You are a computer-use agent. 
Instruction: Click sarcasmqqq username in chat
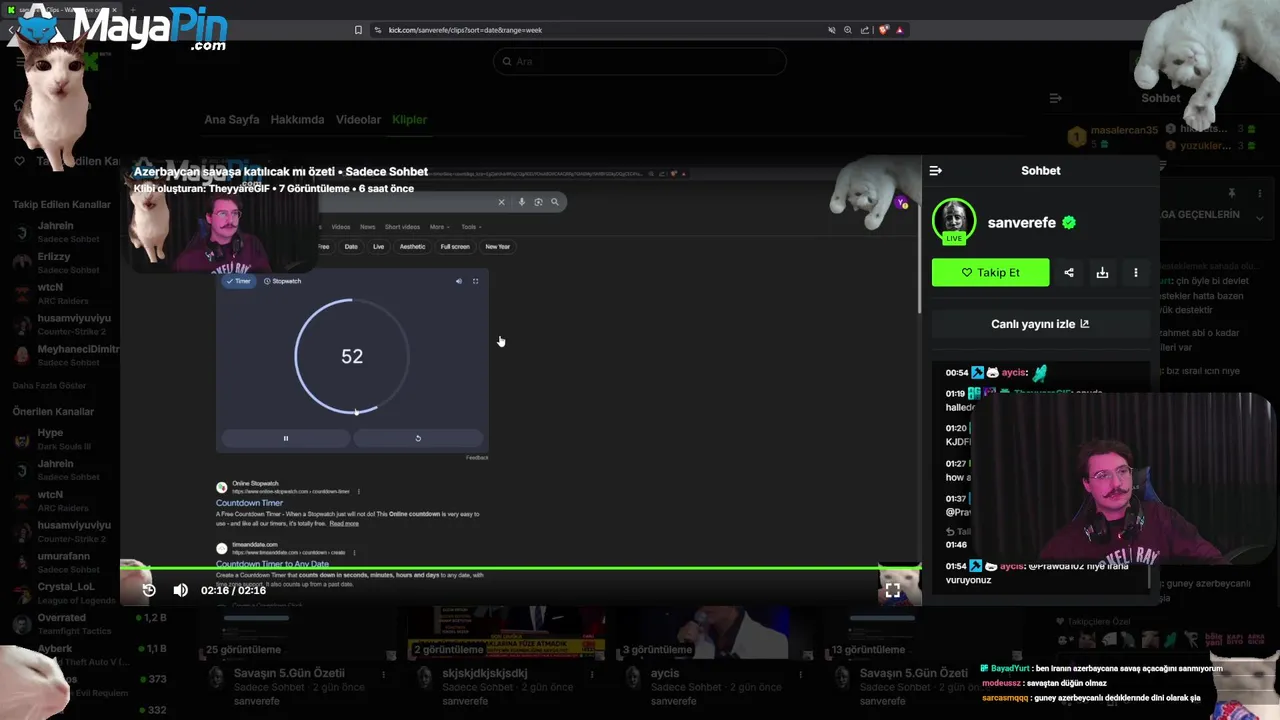(x=1005, y=698)
